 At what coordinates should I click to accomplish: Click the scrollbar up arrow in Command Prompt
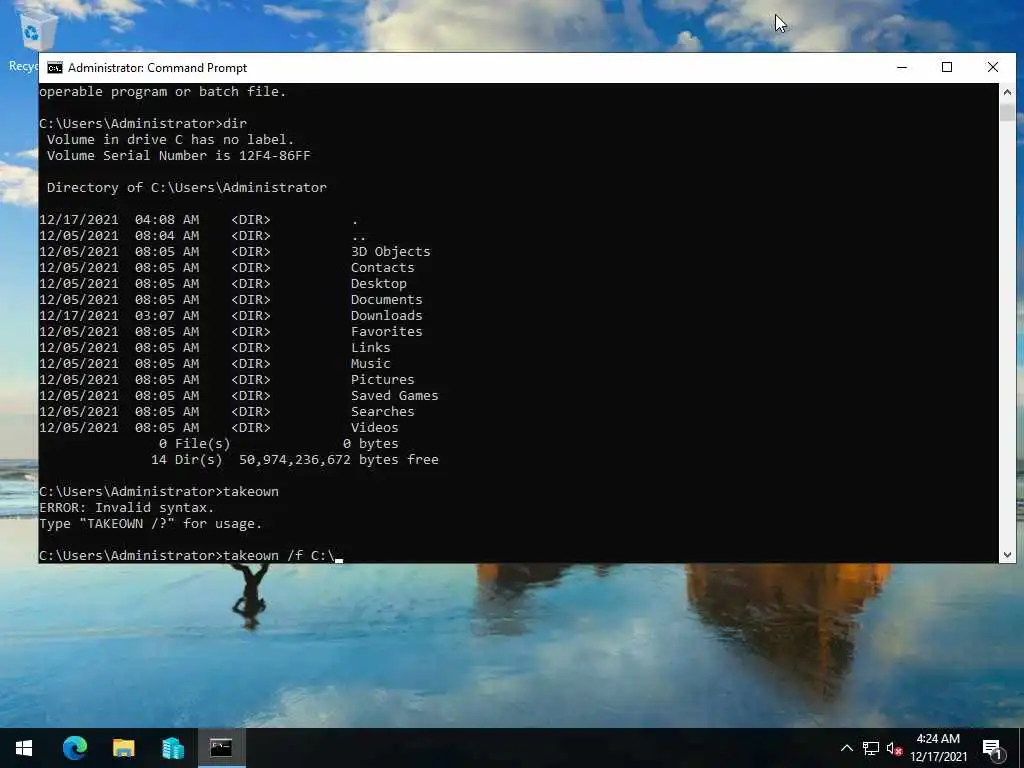[x=1007, y=92]
